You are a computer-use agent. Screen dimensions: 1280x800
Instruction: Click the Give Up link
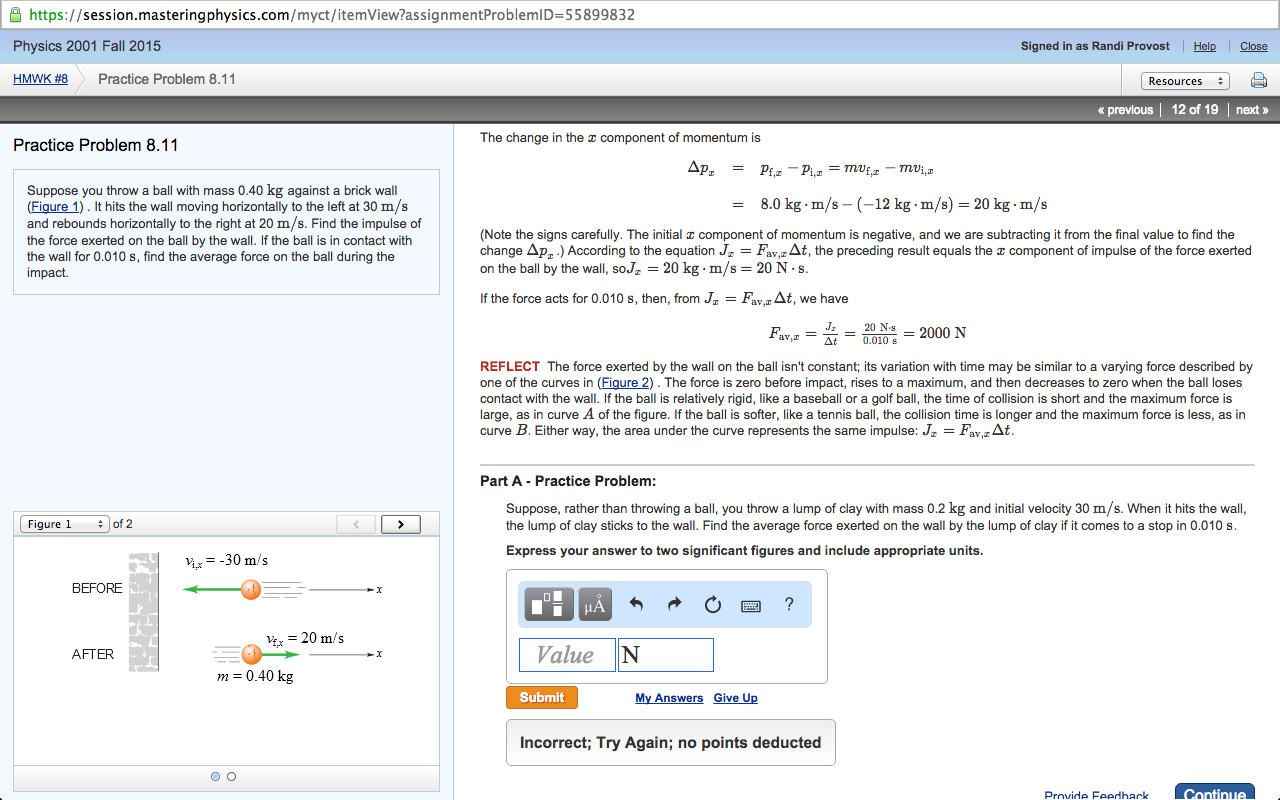point(735,697)
